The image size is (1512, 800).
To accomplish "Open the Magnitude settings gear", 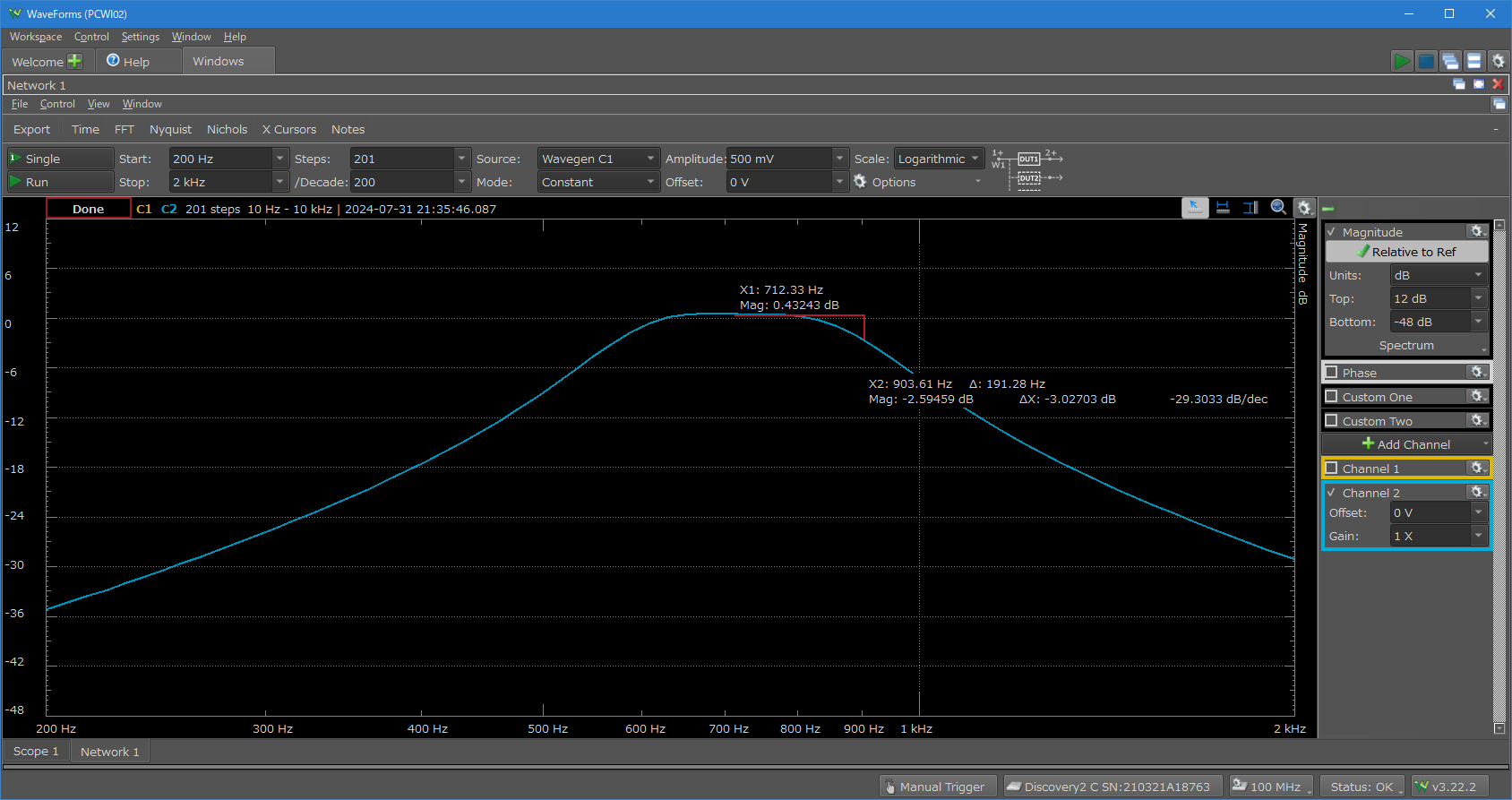I will click(x=1478, y=232).
